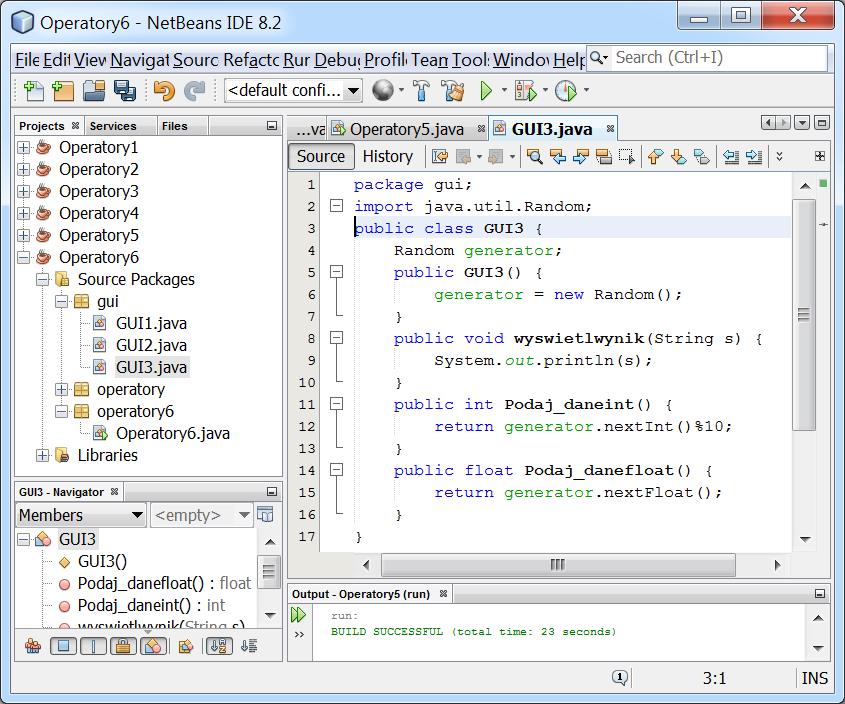
Task: Re-run the output with green arrows
Action: pyautogui.click(x=299, y=615)
